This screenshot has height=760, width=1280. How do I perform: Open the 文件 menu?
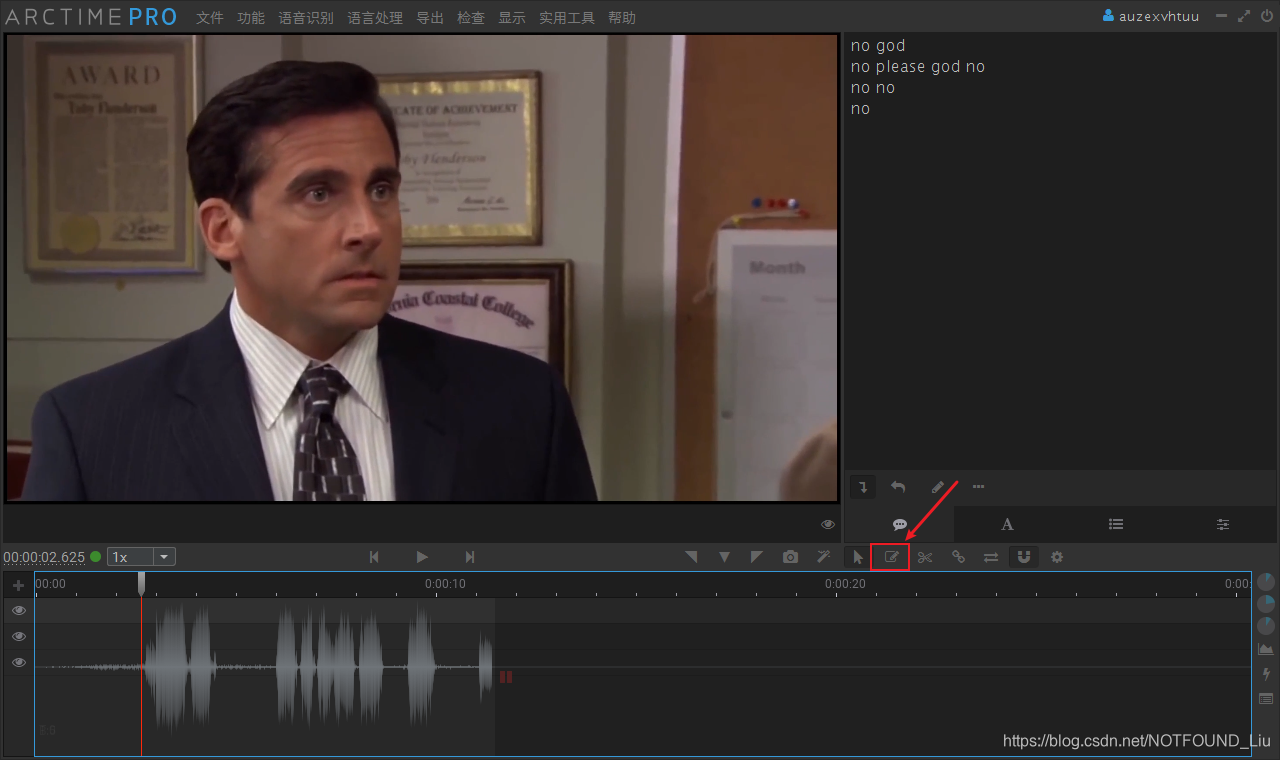[210, 17]
